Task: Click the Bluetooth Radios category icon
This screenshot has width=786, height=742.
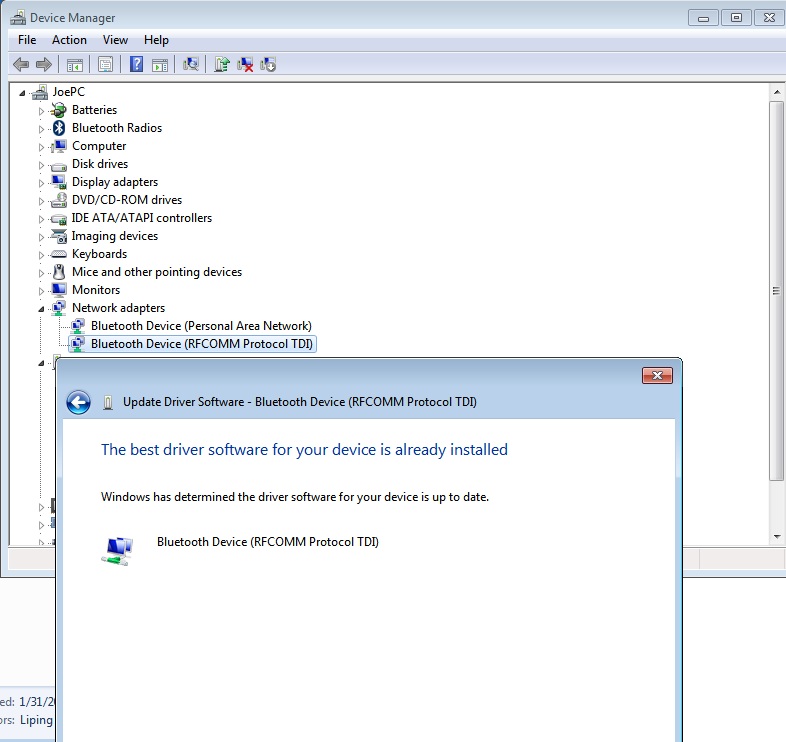Action: (x=59, y=128)
